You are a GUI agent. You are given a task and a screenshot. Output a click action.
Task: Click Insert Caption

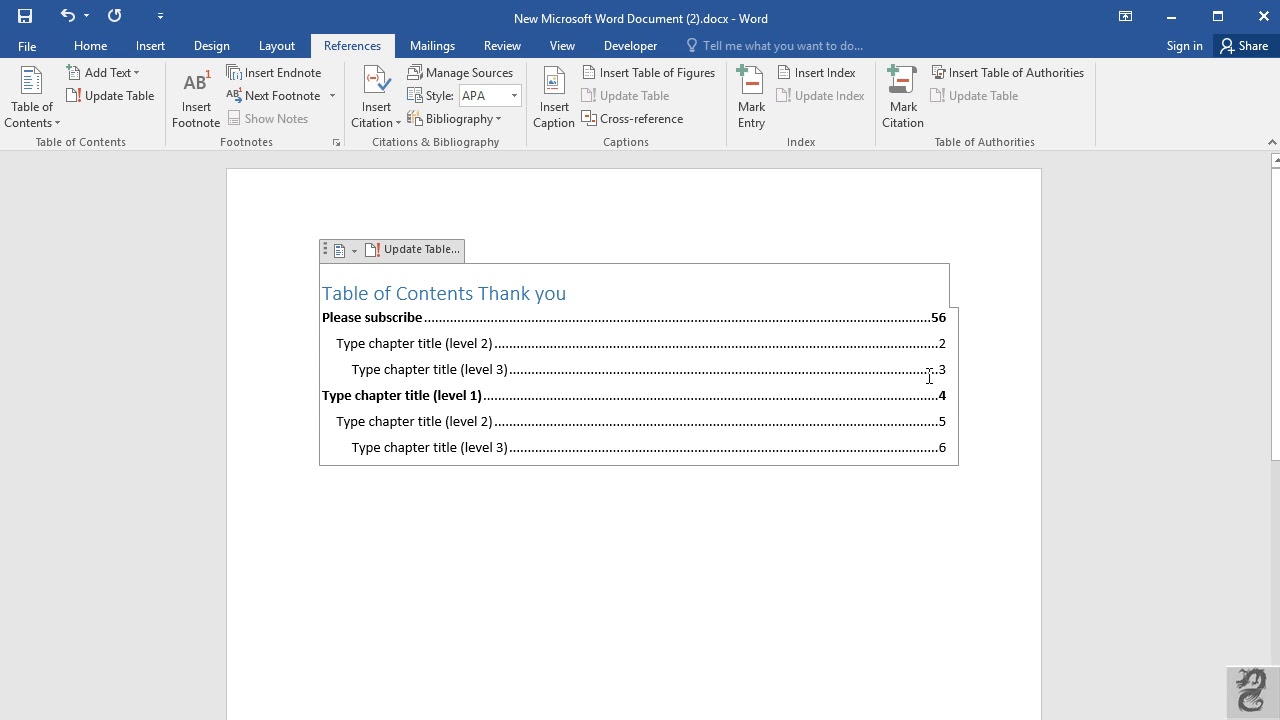point(553,99)
